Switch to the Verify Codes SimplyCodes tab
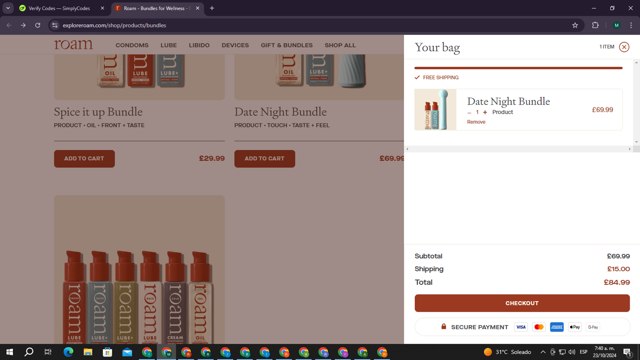 click(x=59, y=8)
